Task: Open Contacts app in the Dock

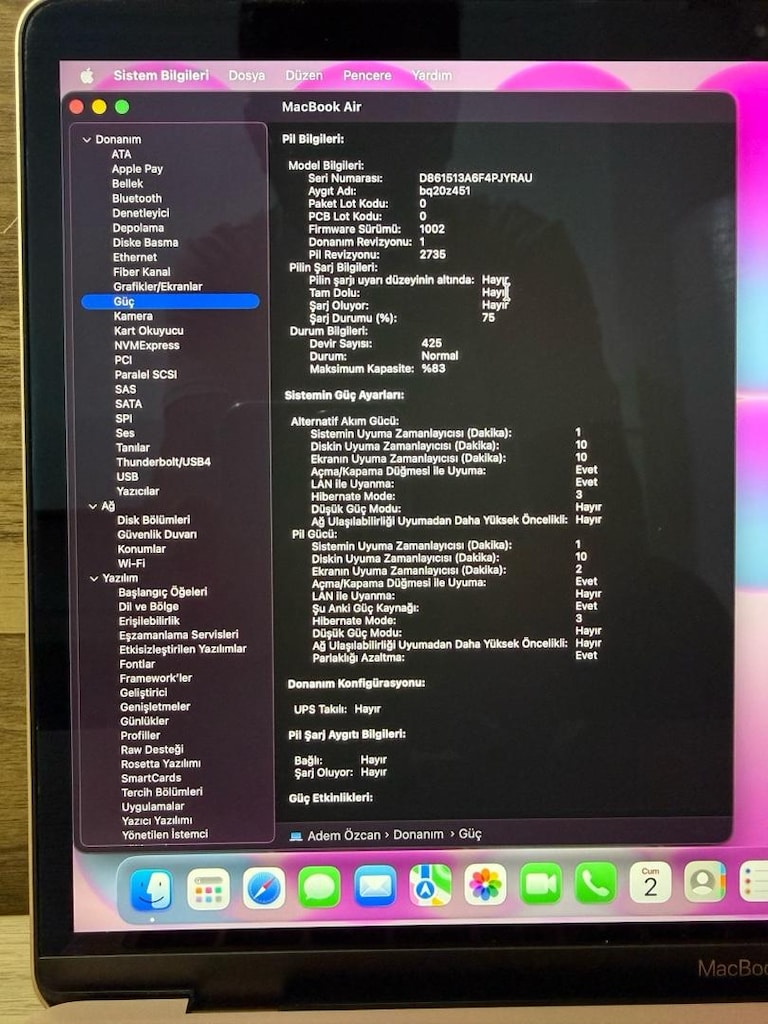Action: (x=705, y=881)
